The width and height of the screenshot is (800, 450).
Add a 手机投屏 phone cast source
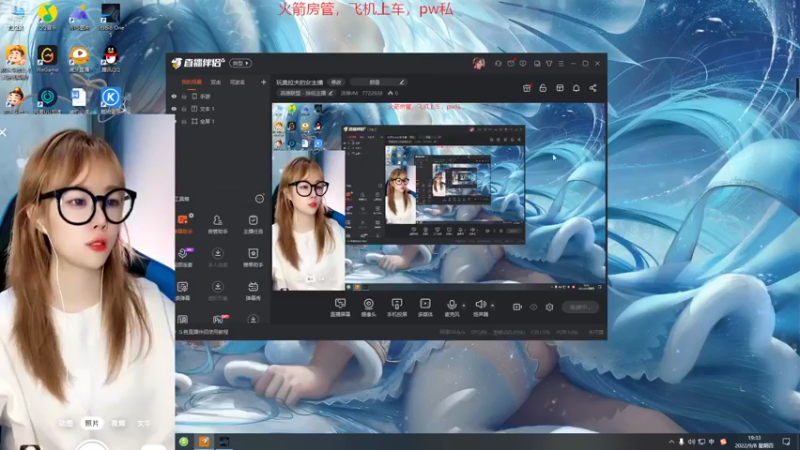tap(397, 308)
